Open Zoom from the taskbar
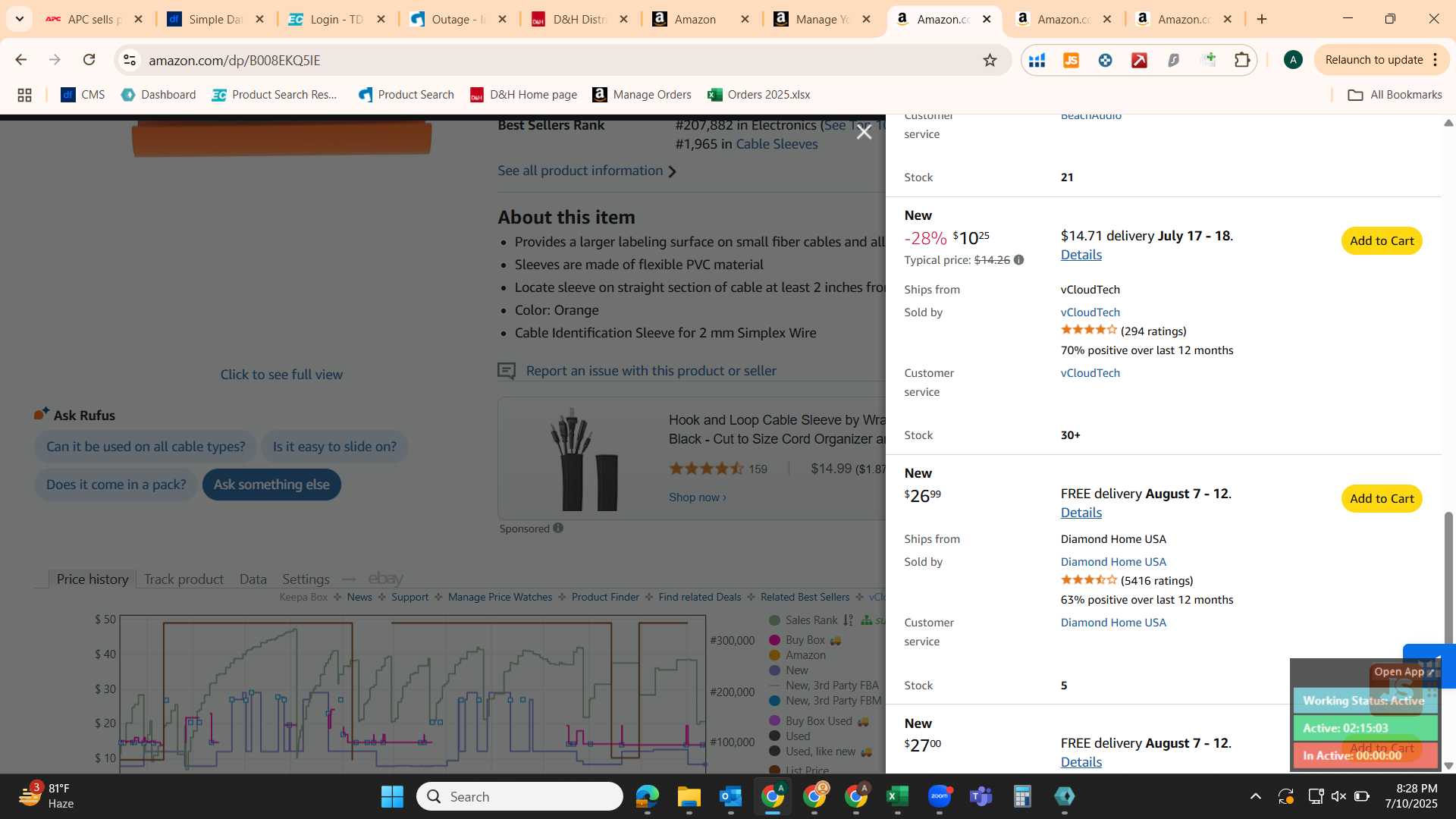Viewport: 1456px width, 819px height. pos(940,797)
